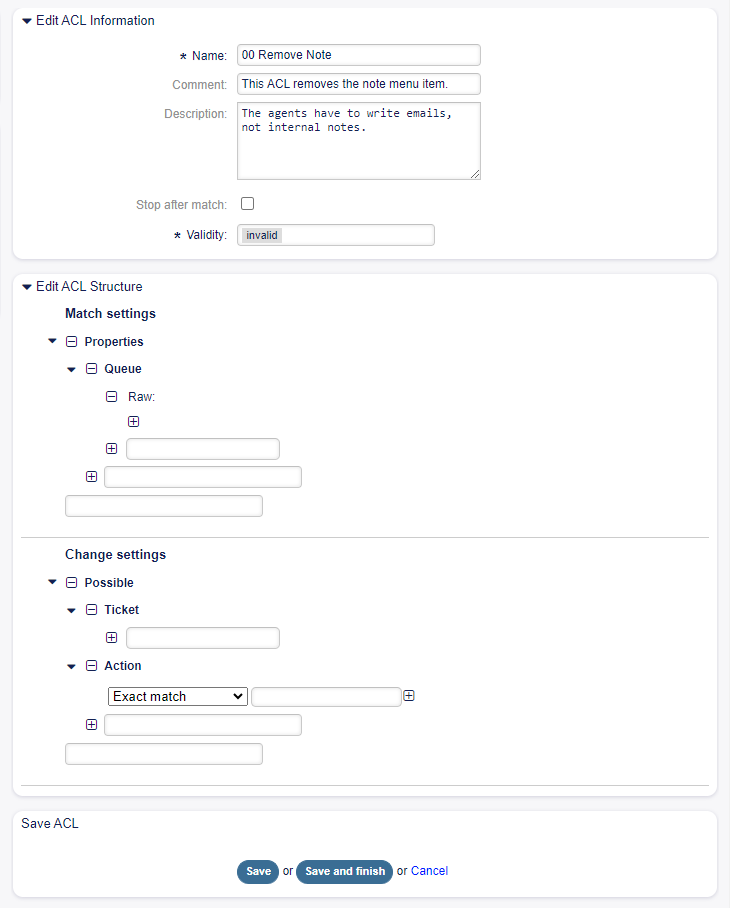
Task: Enable the Stop after match checkbox
Action: [247, 203]
